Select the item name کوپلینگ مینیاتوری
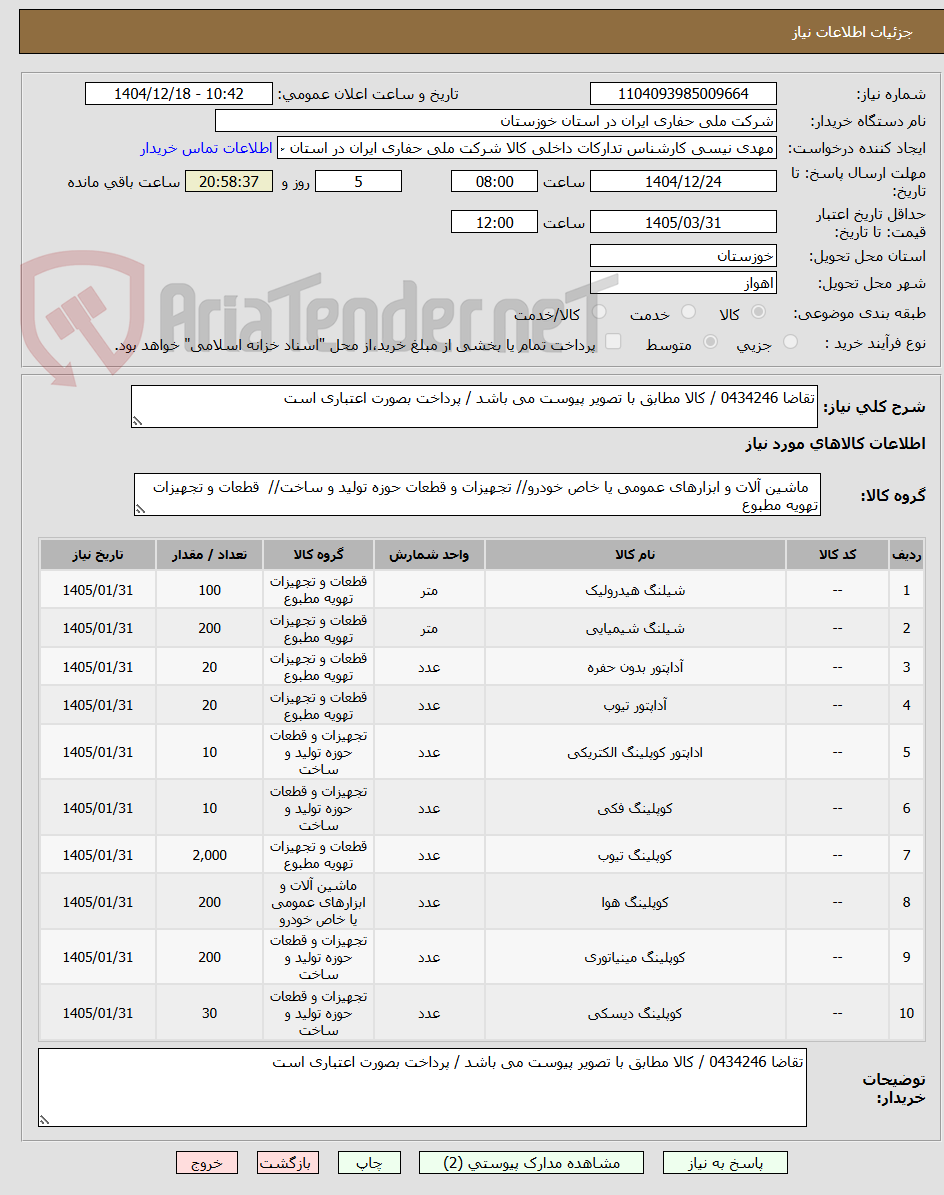 pyautogui.click(x=635, y=957)
